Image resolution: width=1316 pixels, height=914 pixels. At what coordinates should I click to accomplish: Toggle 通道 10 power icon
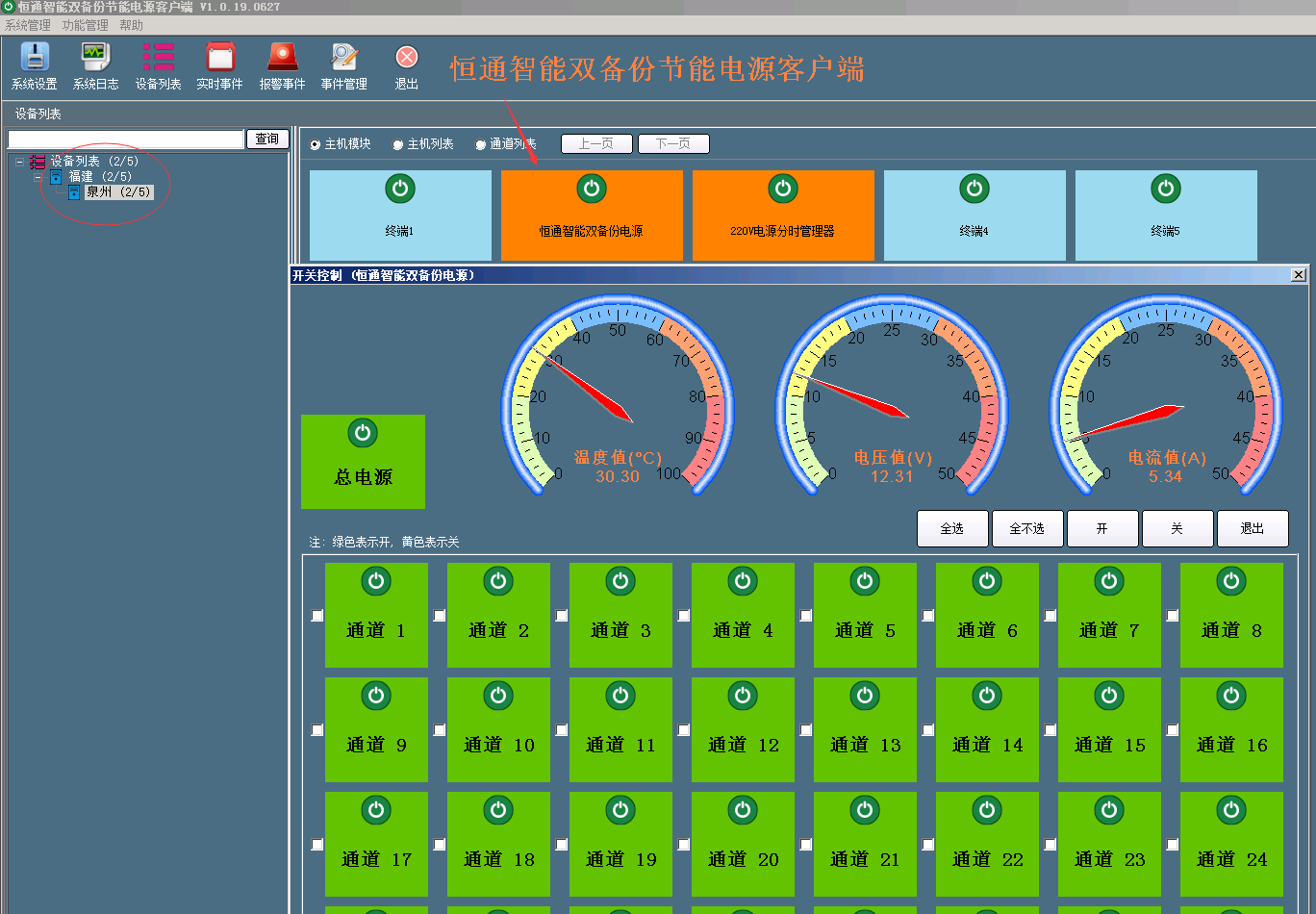tap(498, 696)
